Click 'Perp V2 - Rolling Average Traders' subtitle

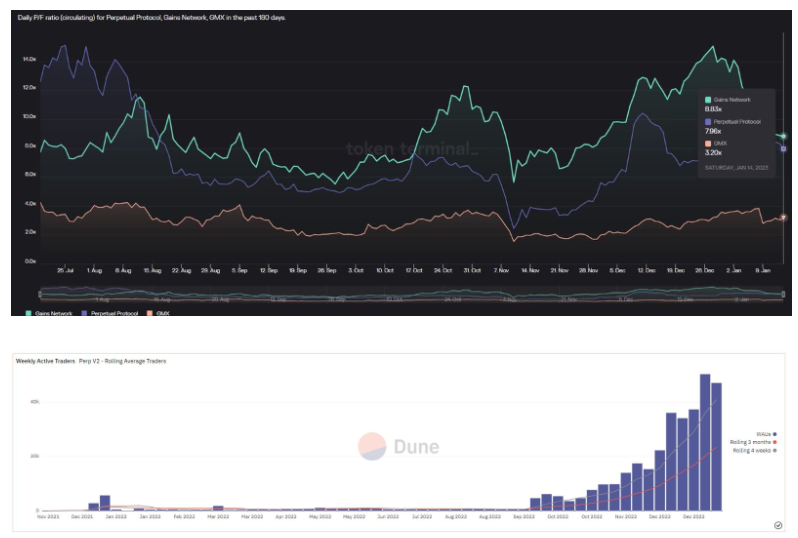[123, 361]
